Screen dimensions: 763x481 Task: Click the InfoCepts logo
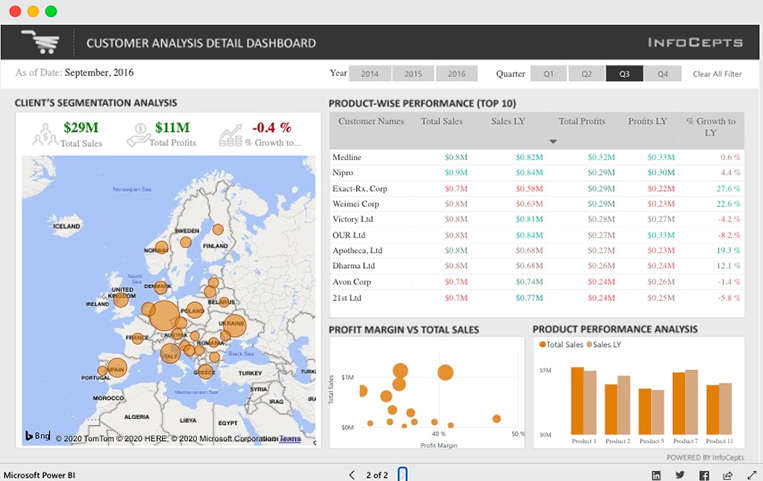(695, 43)
